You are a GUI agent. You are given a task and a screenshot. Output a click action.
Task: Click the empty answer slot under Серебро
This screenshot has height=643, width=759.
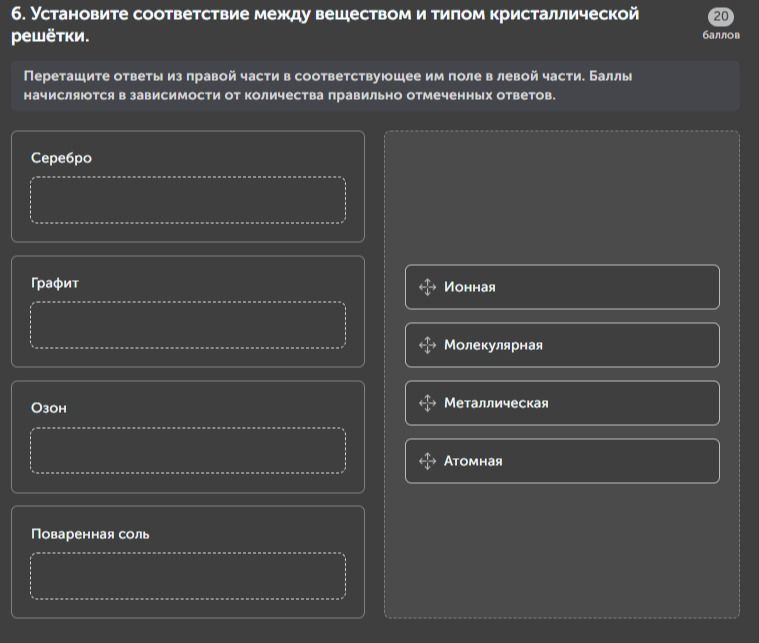[188, 200]
